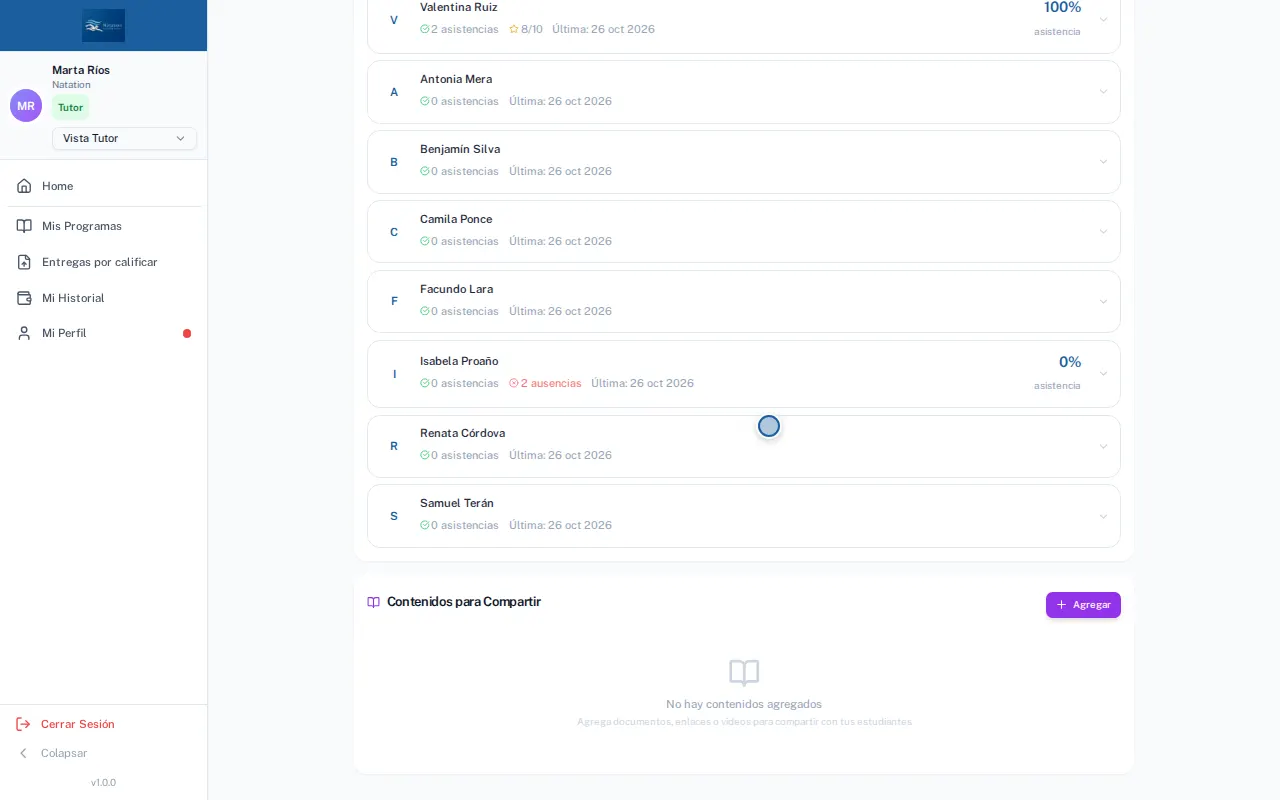Viewport: 1280px width, 800px height.
Task: Open Entregas por calificar menu item
Action: click(x=104, y=262)
